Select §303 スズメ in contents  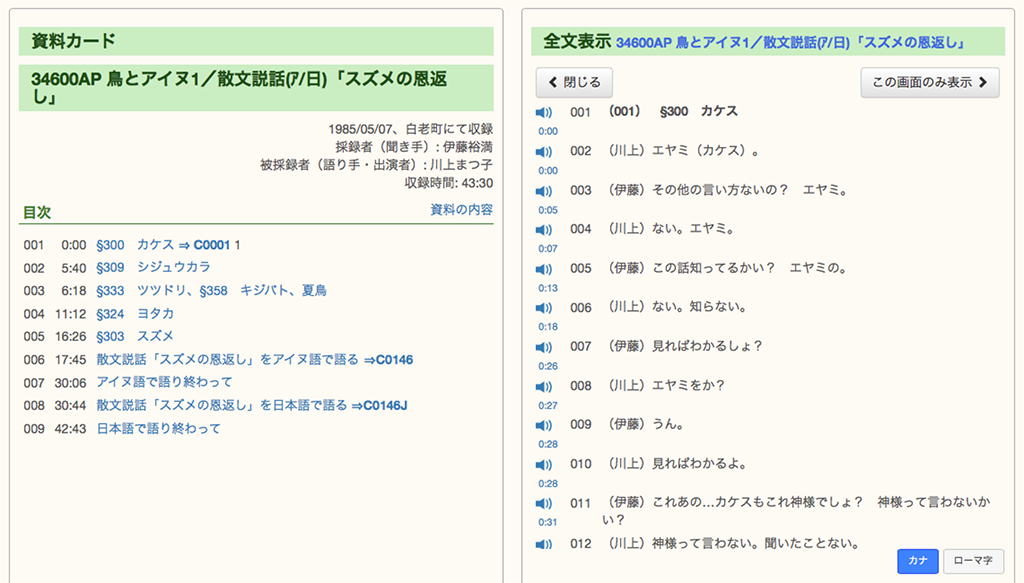[135, 336]
